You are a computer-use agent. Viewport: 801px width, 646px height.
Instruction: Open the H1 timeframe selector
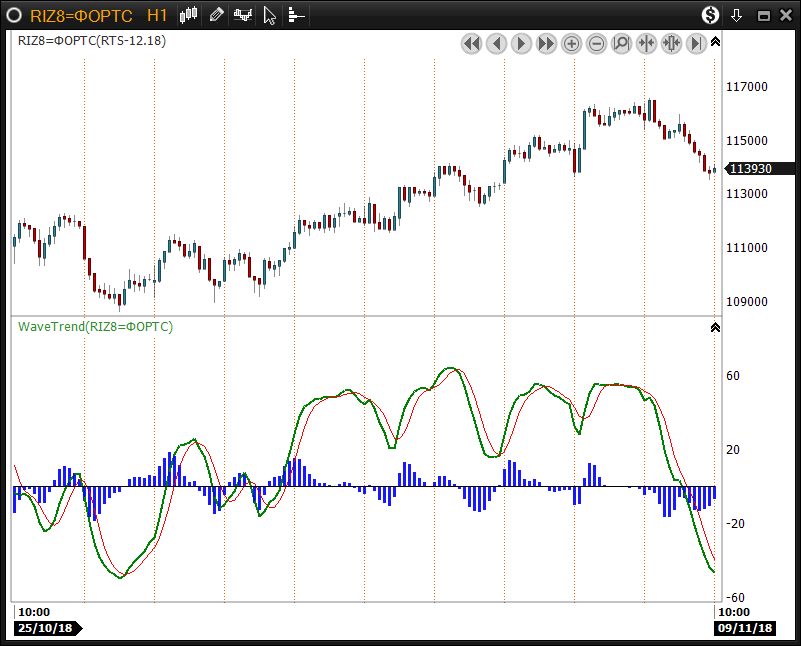[x=157, y=15]
